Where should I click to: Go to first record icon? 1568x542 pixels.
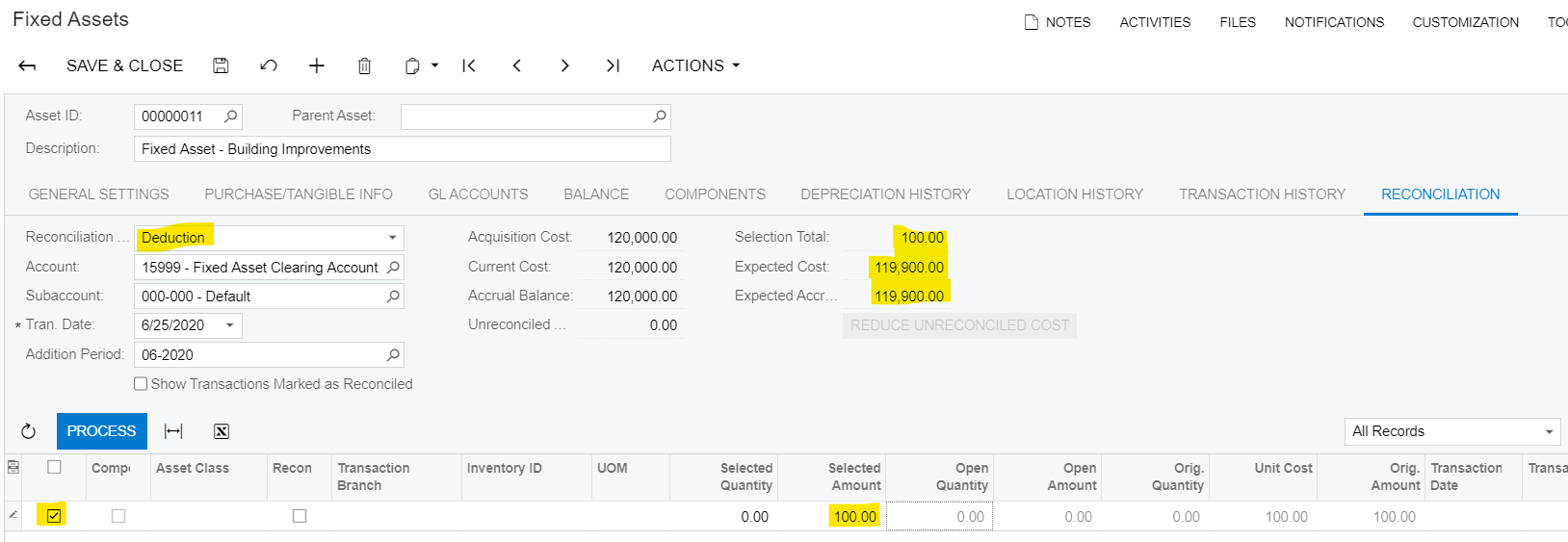469,65
